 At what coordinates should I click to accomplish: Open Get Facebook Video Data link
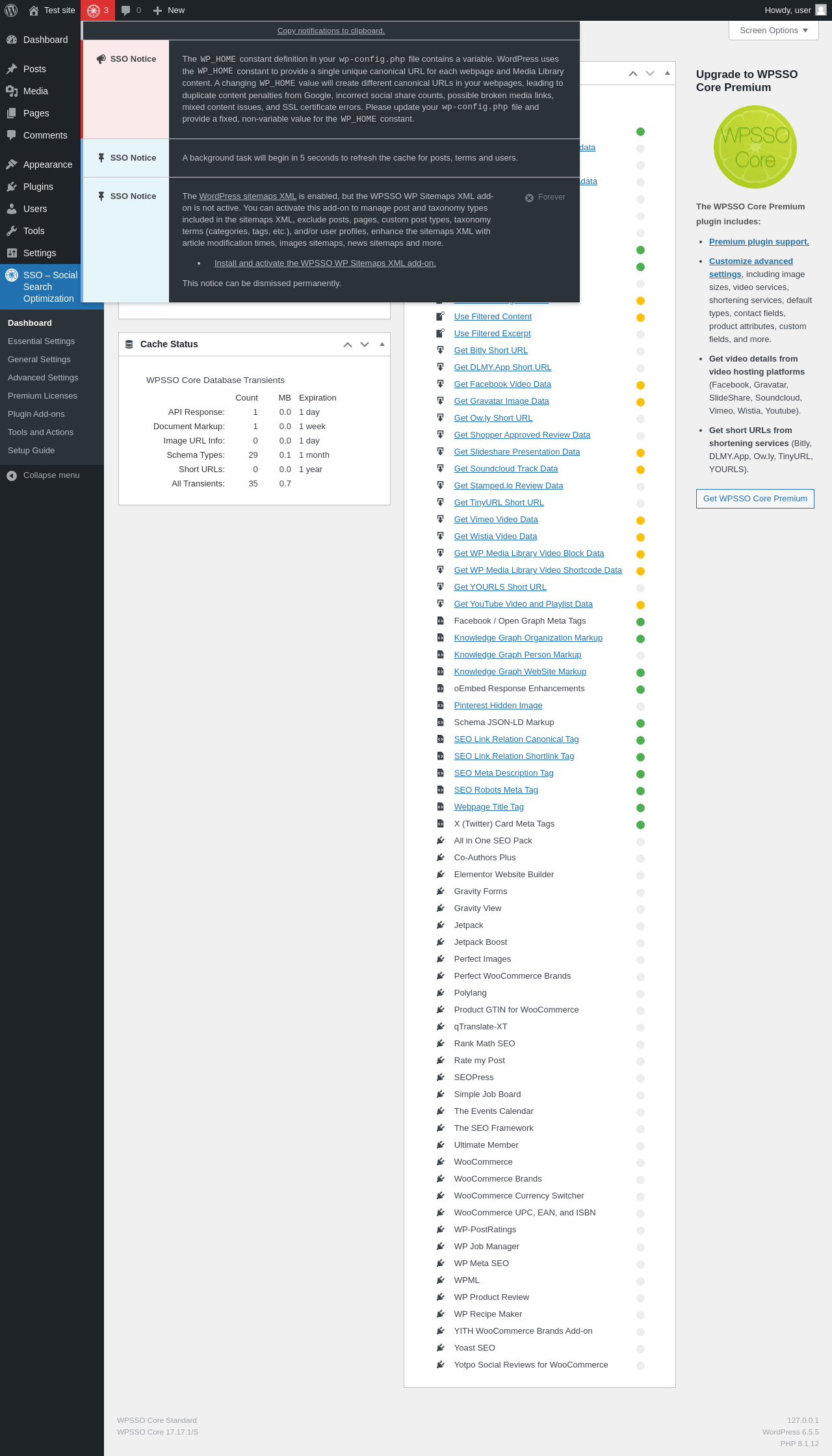point(502,384)
